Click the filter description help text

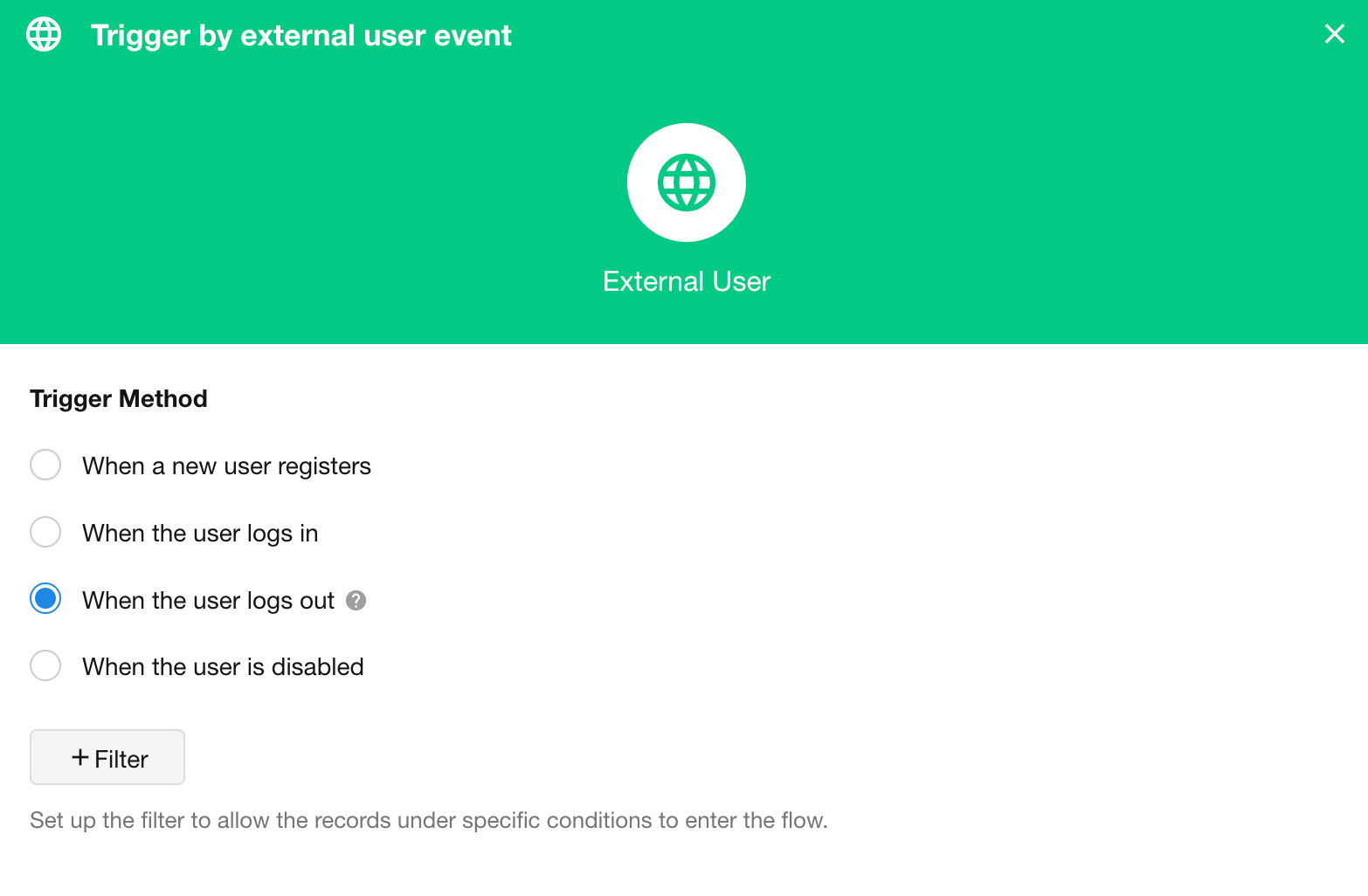(x=428, y=821)
